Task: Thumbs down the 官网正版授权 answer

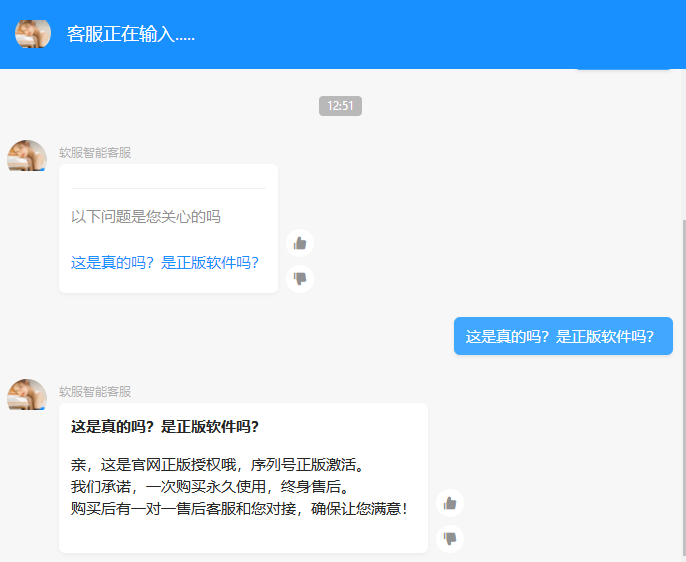Action: point(450,538)
